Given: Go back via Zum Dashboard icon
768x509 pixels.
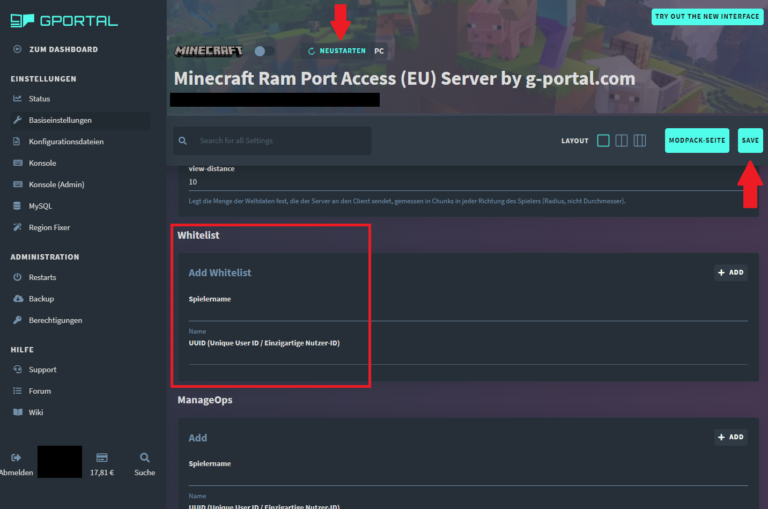Looking at the screenshot, I should point(17,49).
